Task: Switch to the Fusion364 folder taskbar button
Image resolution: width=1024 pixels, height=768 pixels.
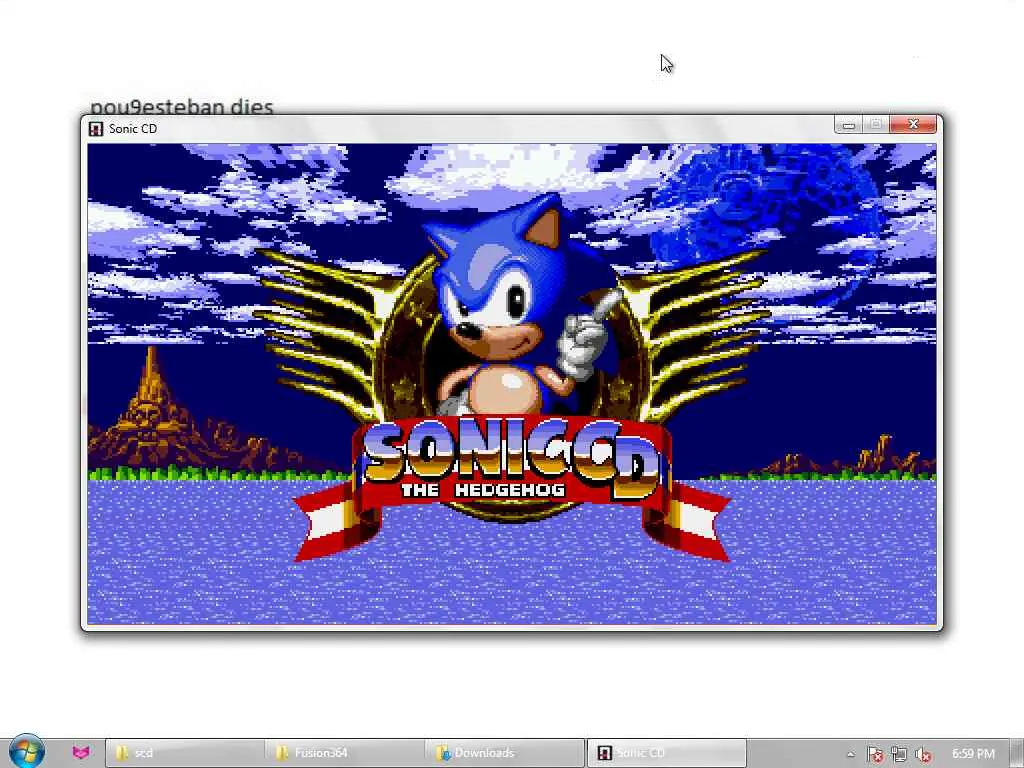Action: tap(345, 753)
